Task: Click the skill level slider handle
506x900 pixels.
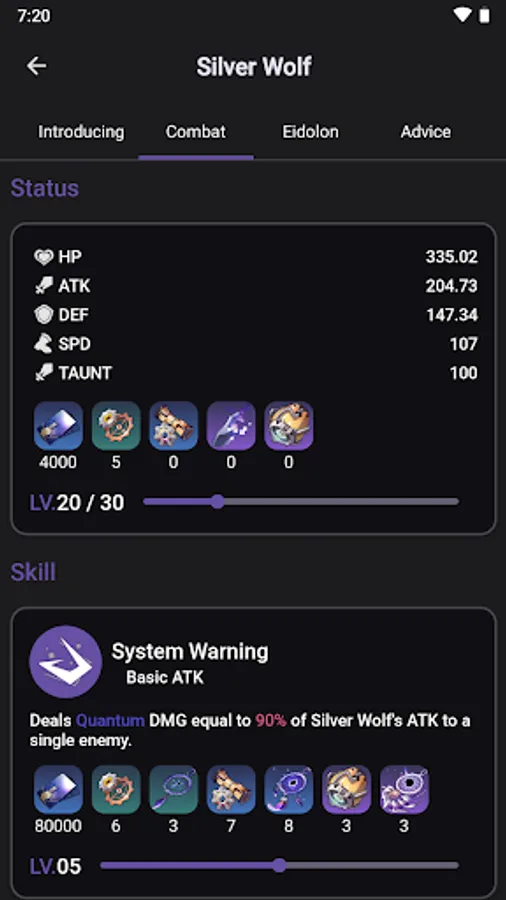Action: click(279, 866)
